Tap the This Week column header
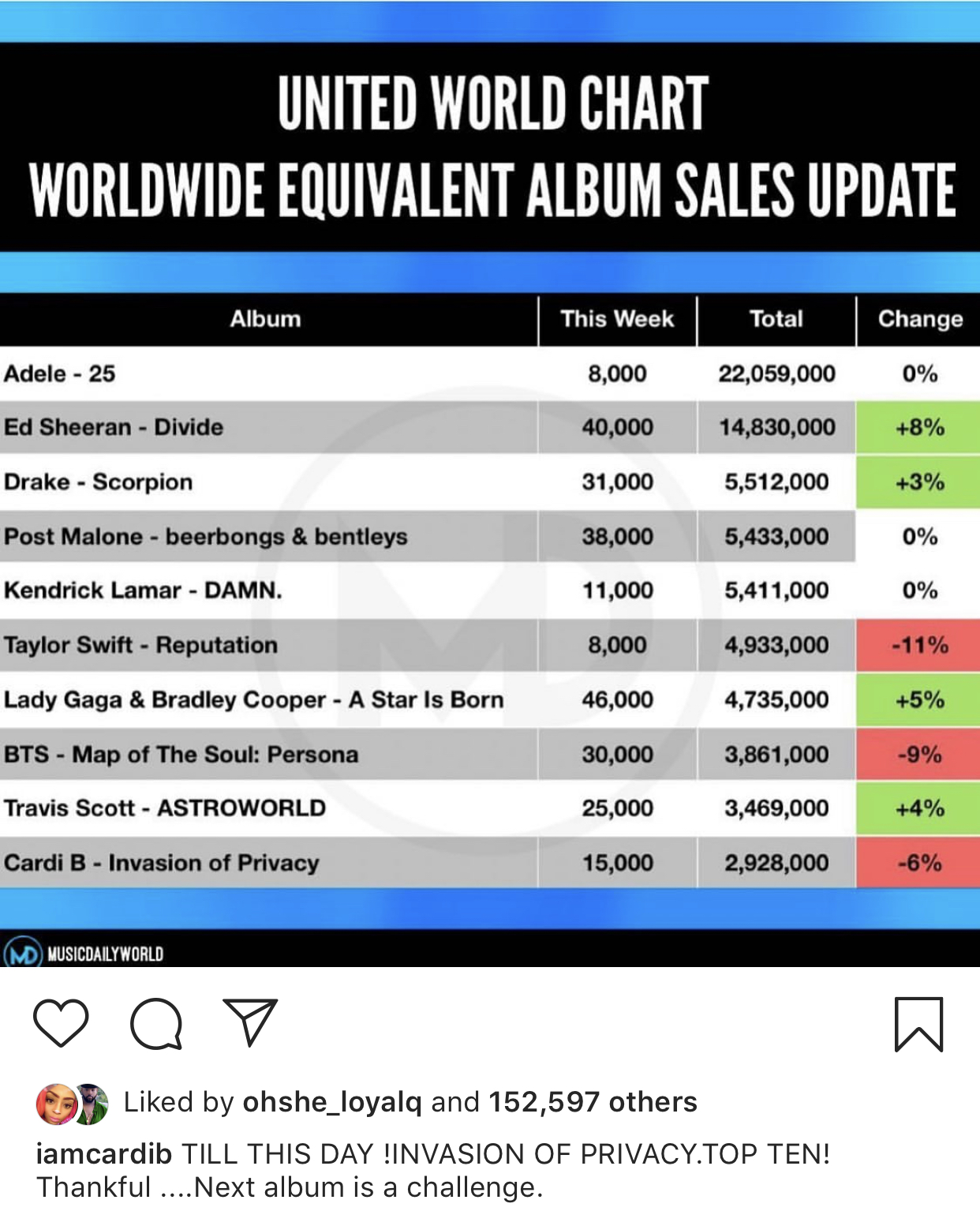This screenshot has height=1211, width=980. point(617,319)
